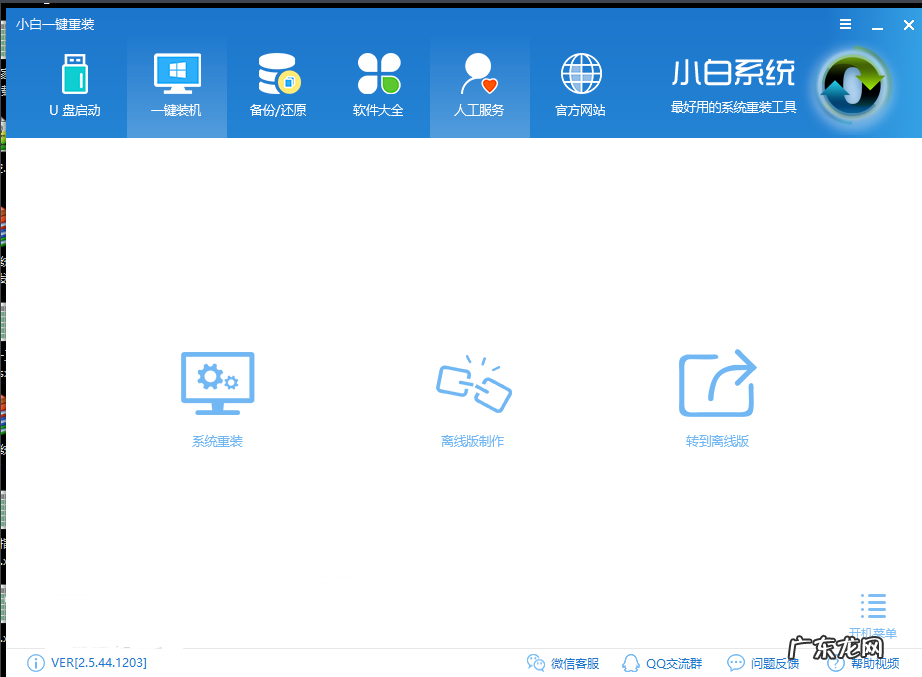Open the 问题反馈 link

point(775,663)
